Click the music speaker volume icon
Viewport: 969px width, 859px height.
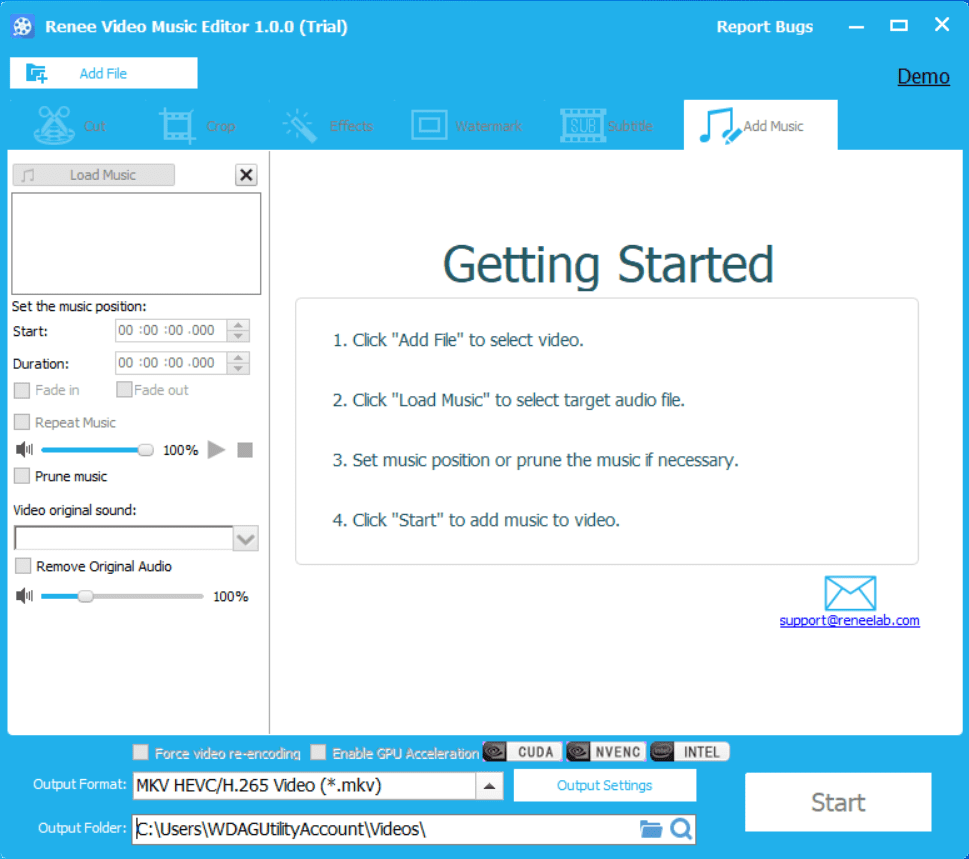[x=24, y=450]
